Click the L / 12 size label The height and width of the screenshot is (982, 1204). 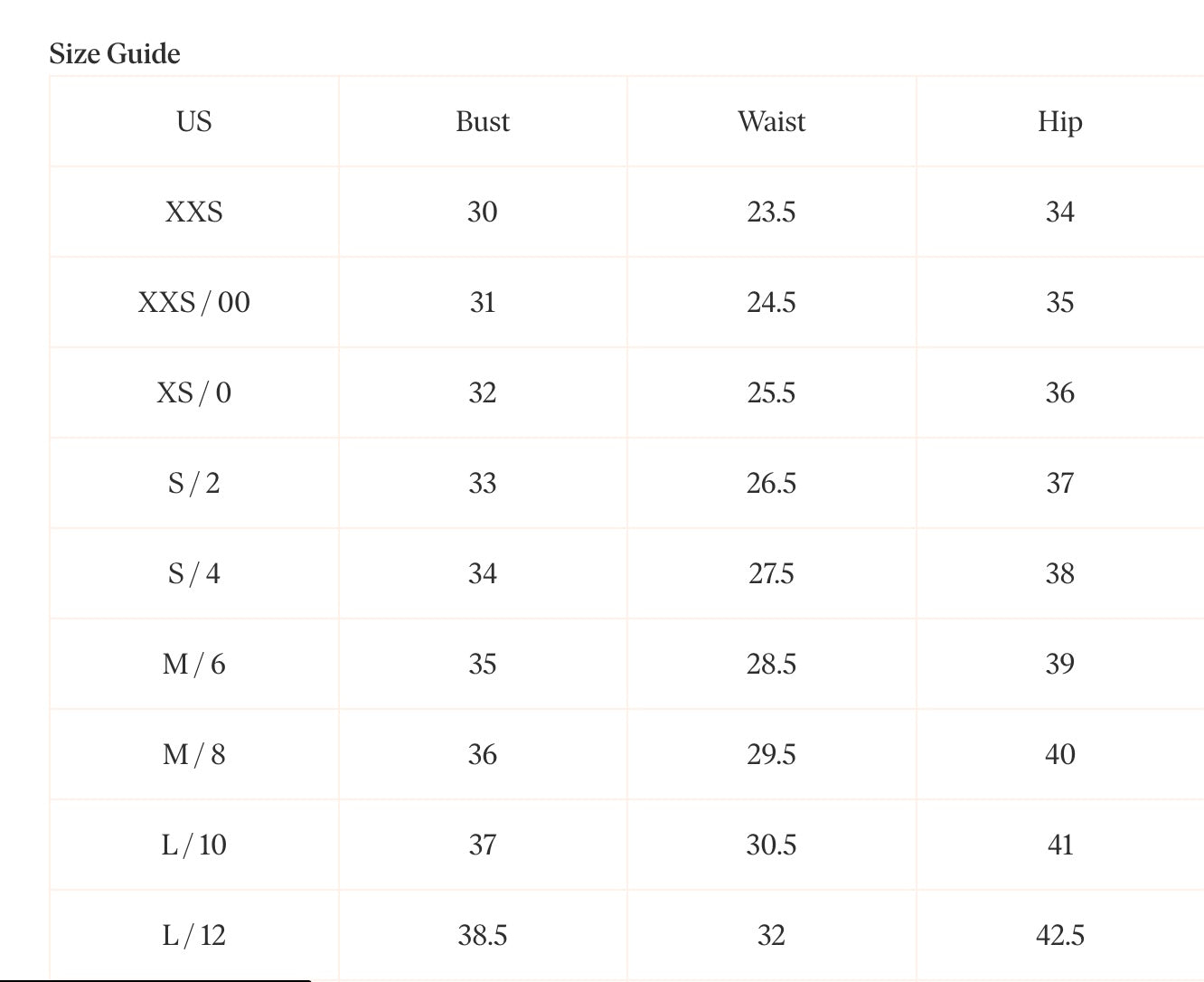click(194, 935)
